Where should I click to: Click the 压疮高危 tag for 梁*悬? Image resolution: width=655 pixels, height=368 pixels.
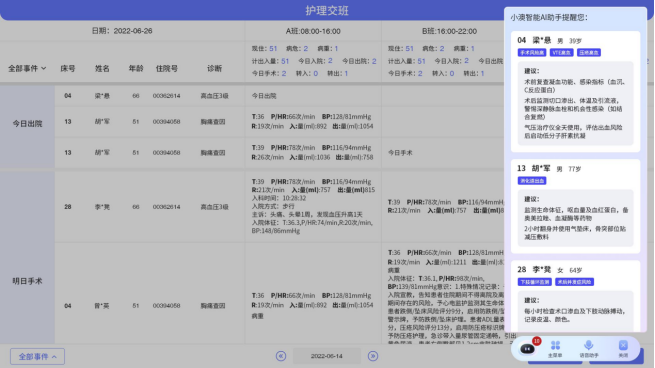[589, 53]
